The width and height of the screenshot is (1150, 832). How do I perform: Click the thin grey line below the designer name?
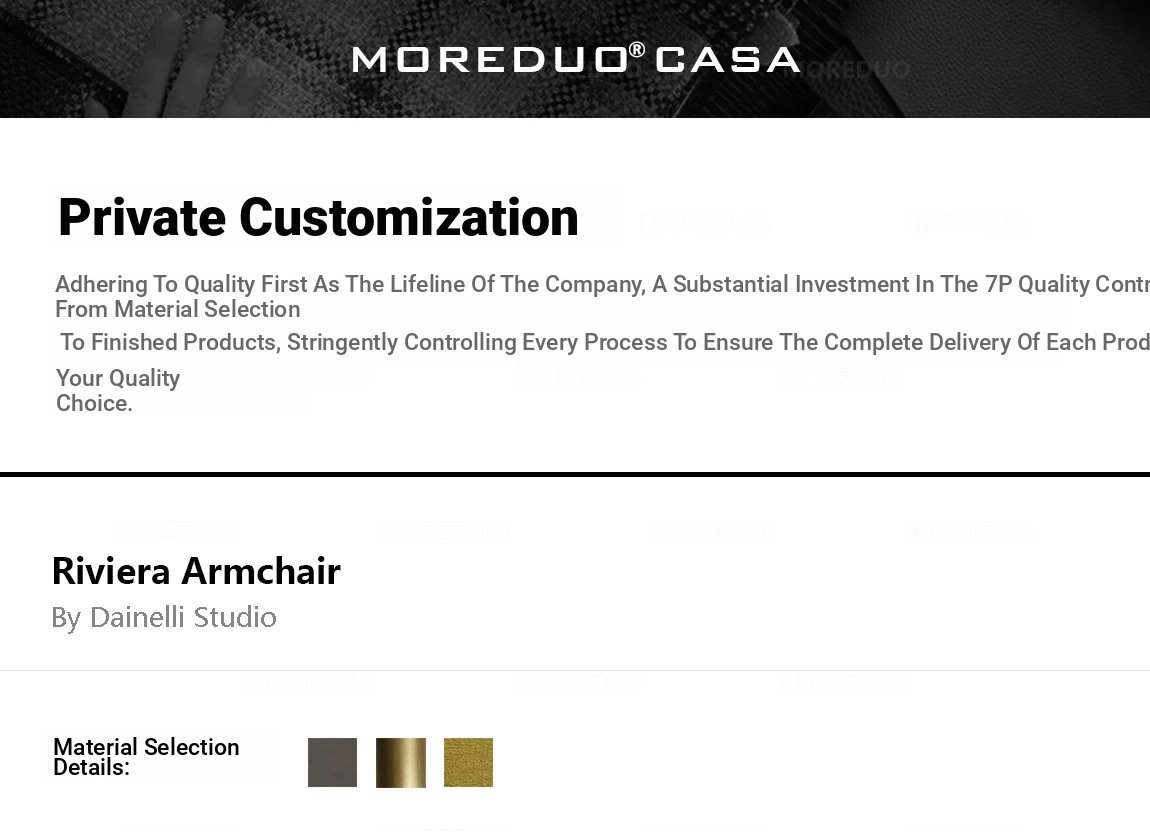[575, 670]
